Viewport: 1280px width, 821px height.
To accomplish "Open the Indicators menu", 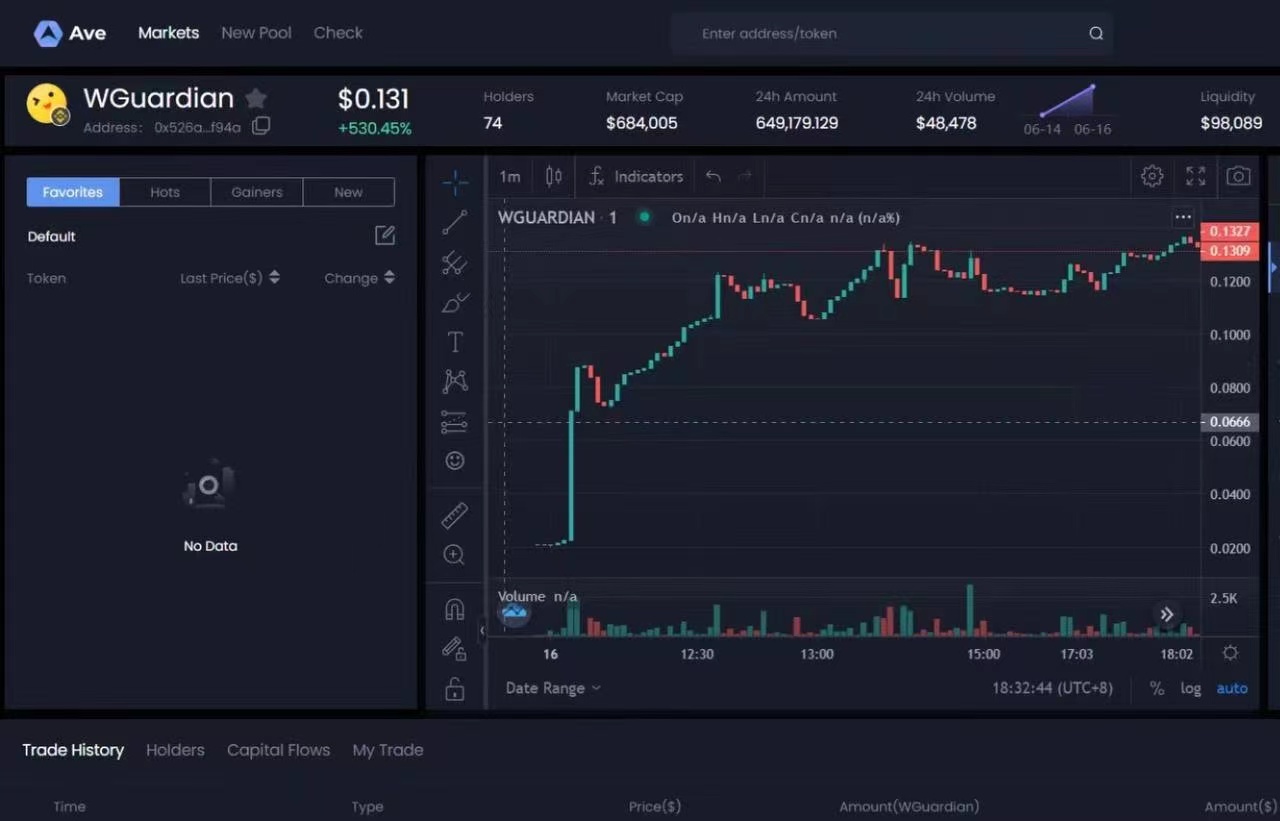I will tap(636, 177).
